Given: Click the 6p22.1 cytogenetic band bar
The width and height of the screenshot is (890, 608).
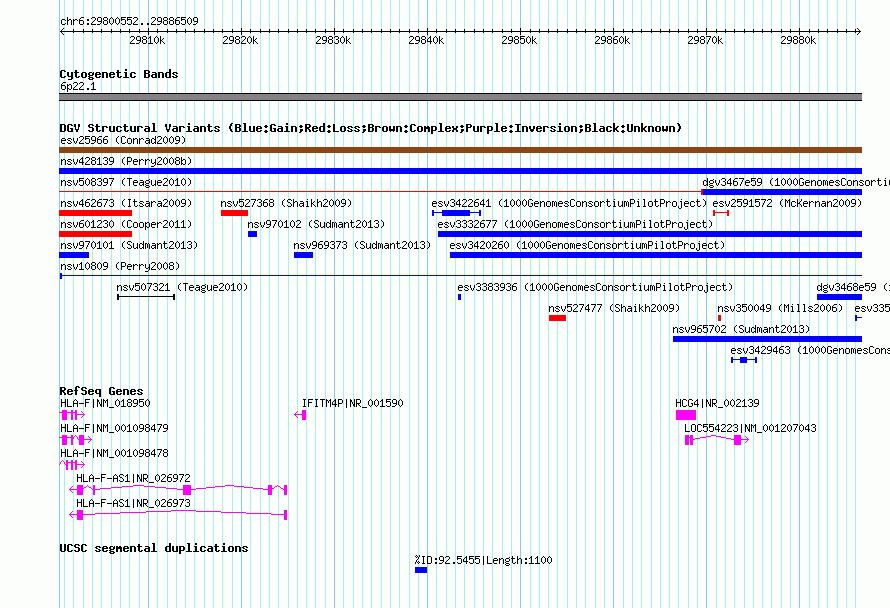Looking at the screenshot, I should pos(460,97).
